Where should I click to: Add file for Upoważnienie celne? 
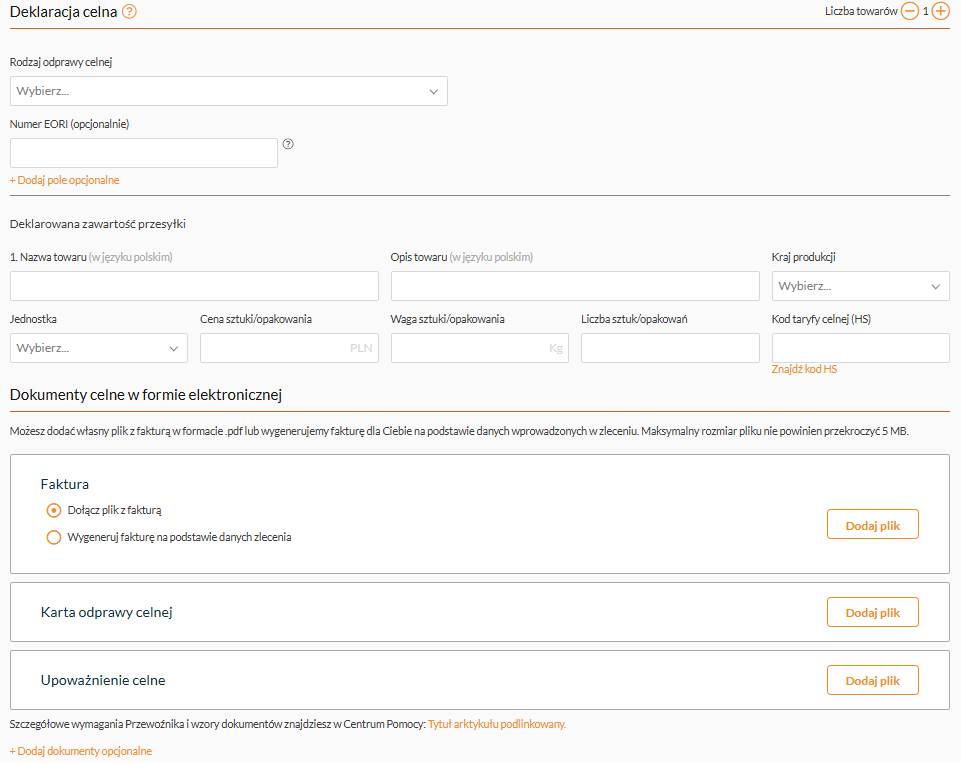point(872,680)
